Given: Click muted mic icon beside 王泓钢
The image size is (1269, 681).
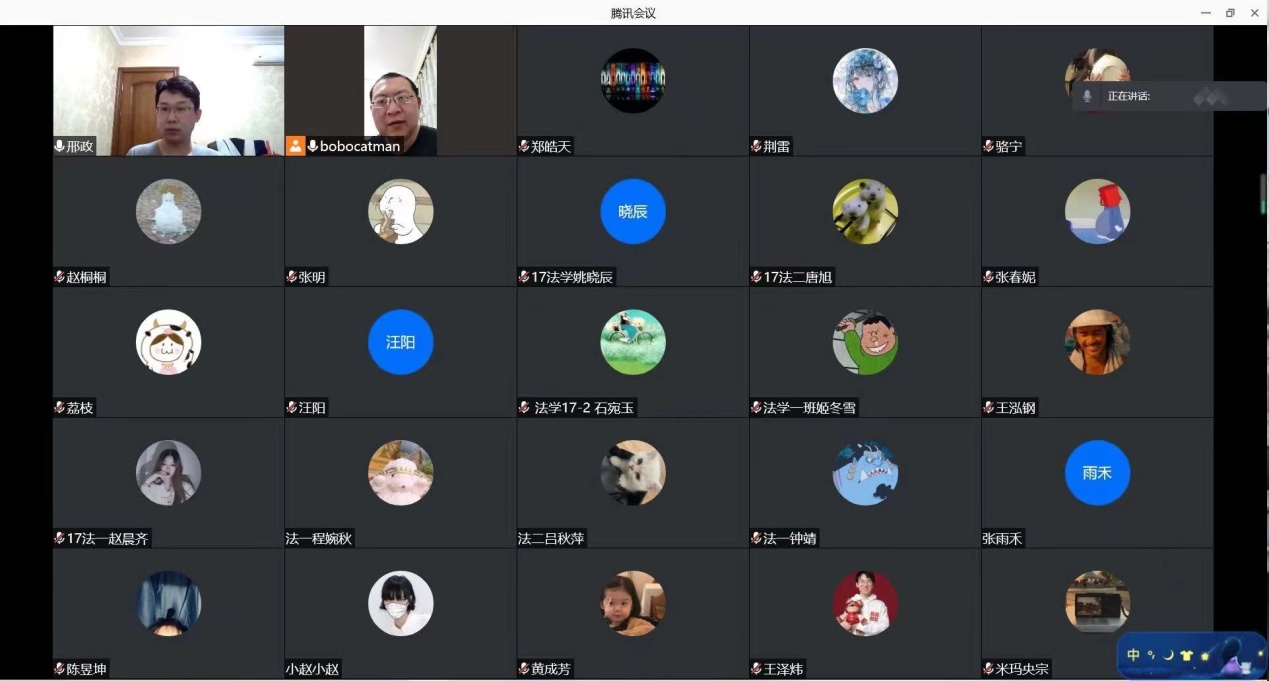Looking at the screenshot, I should (x=989, y=408).
